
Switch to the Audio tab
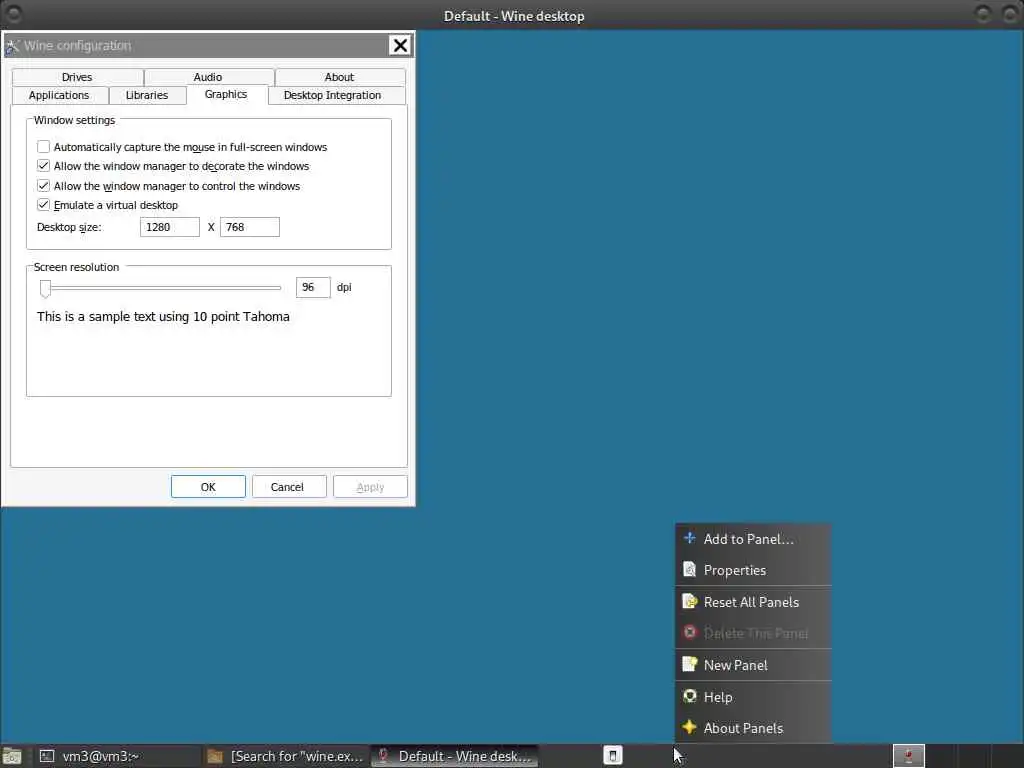pyautogui.click(x=208, y=77)
